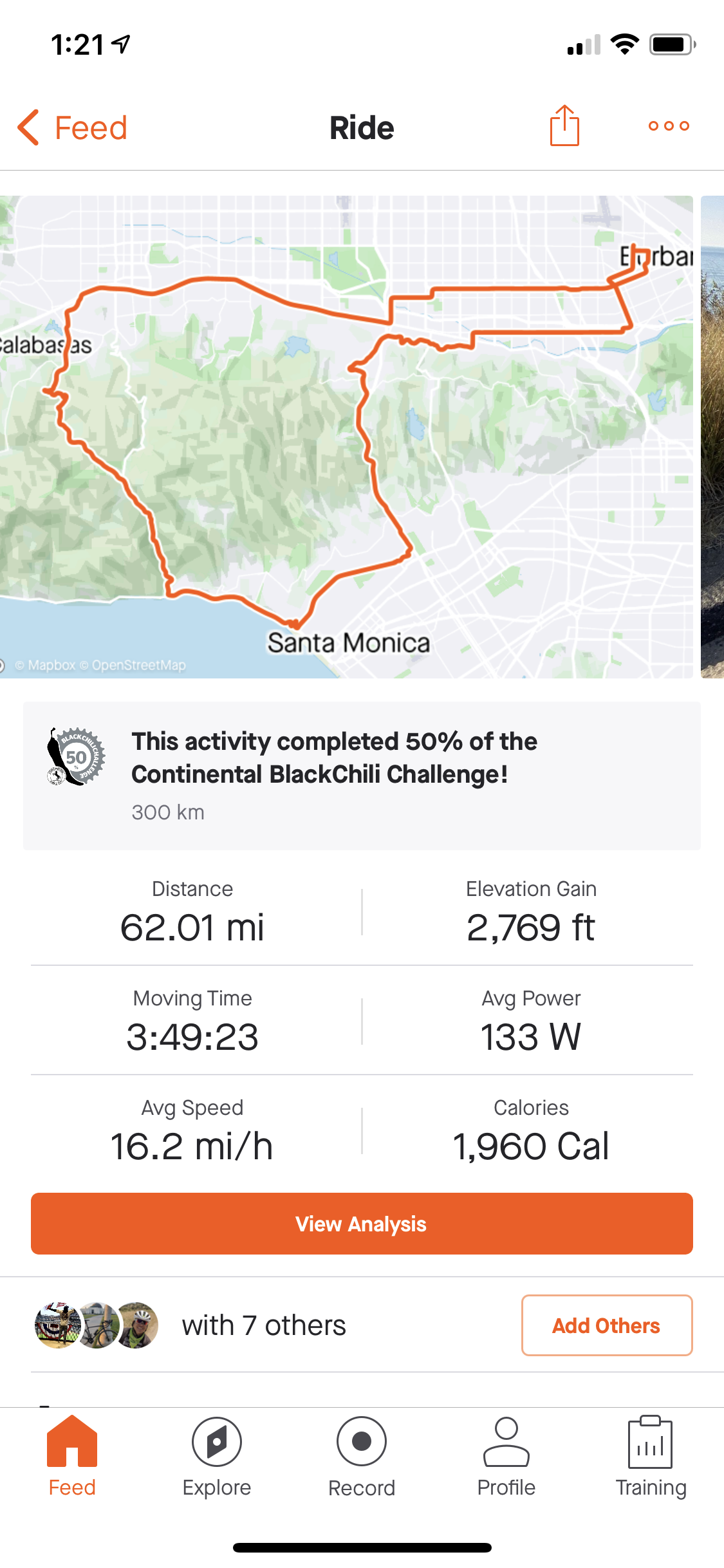724x1568 pixels.
Task: Go back to Feed with chevron
Action: click(29, 127)
